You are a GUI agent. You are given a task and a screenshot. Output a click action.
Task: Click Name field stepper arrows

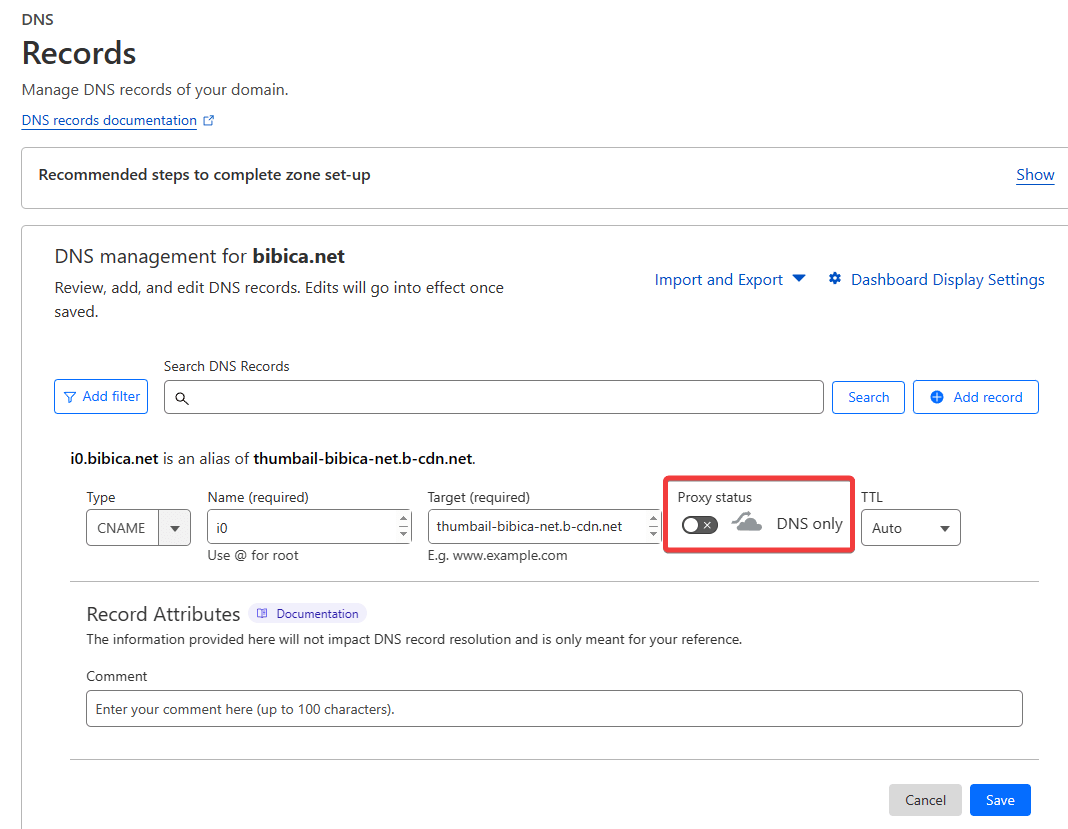click(x=403, y=527)
